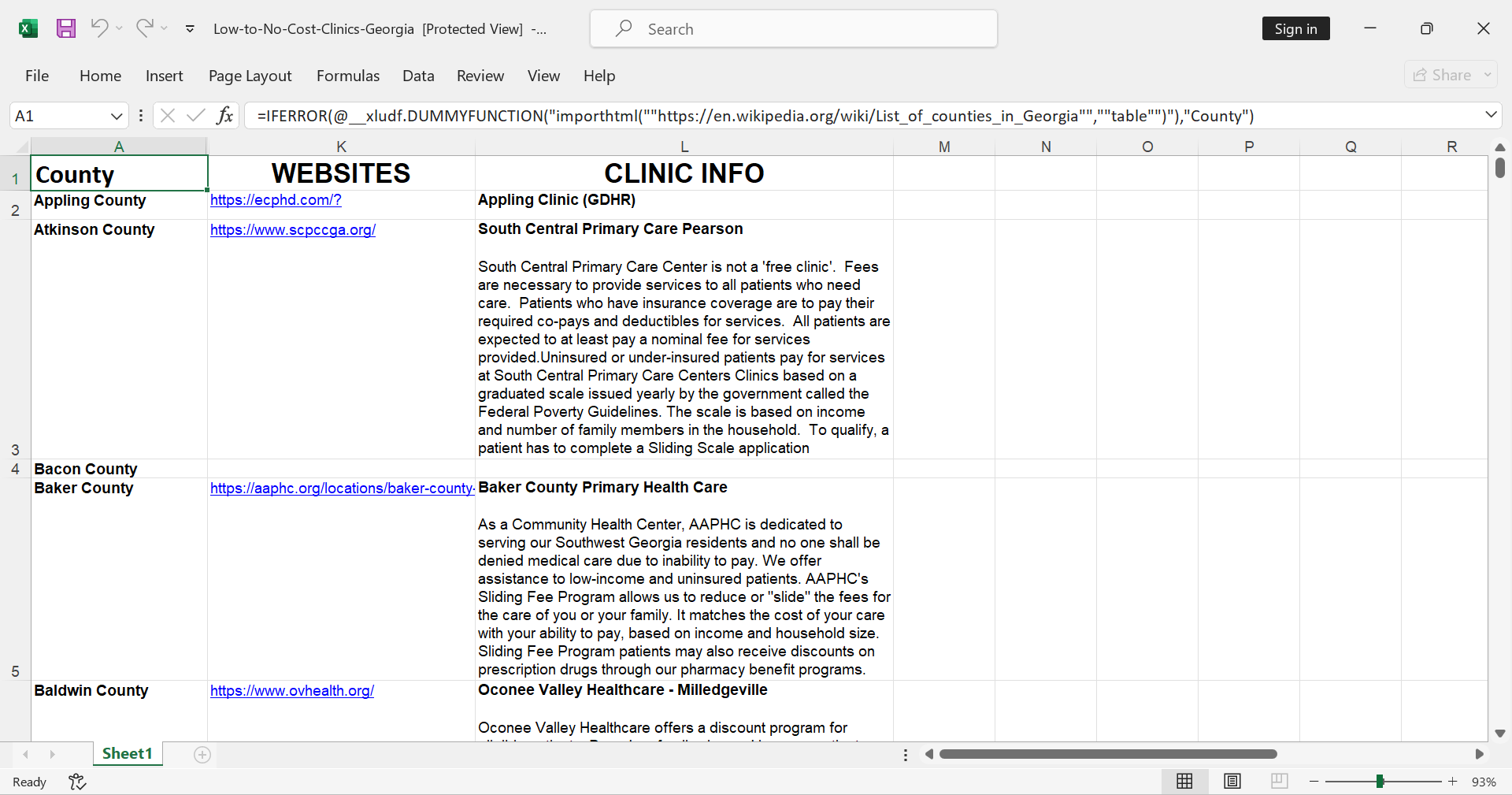The width and height of the screenshot is (1512, 795).
Task: Switch to Page Break Preview
Action: [x=1280, y=781]
